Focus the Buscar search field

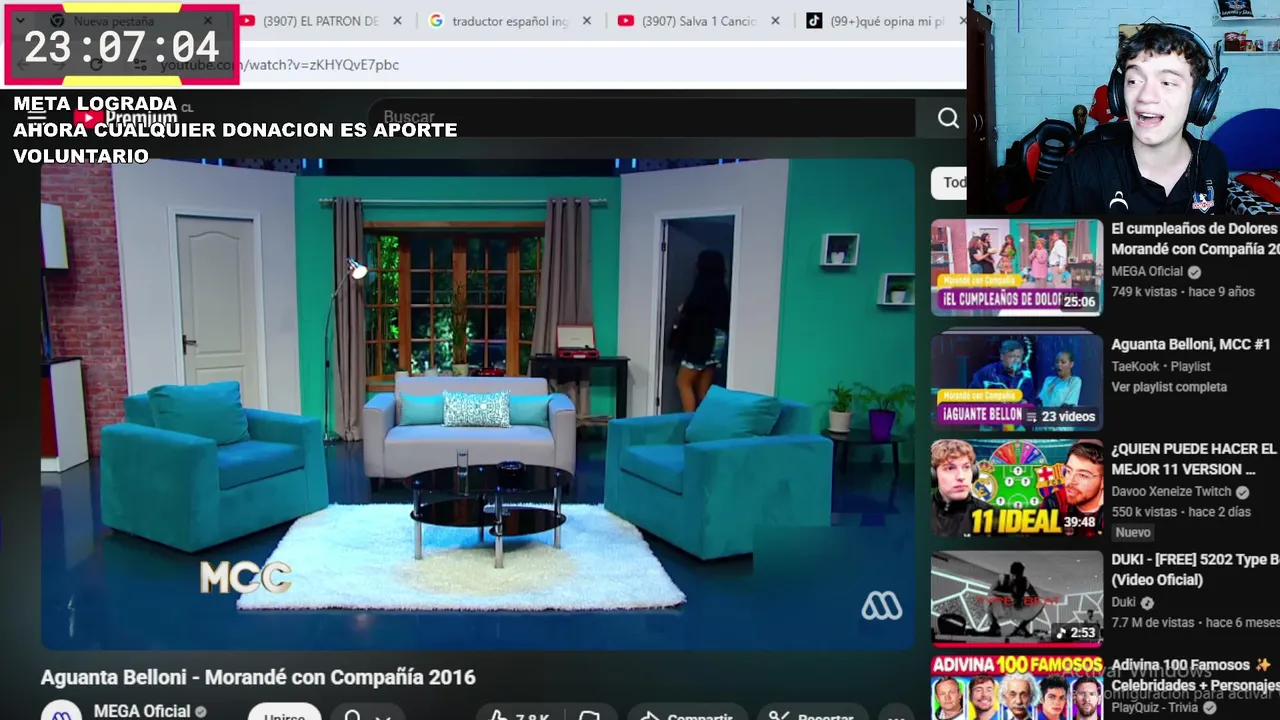[x=640, y=117]
